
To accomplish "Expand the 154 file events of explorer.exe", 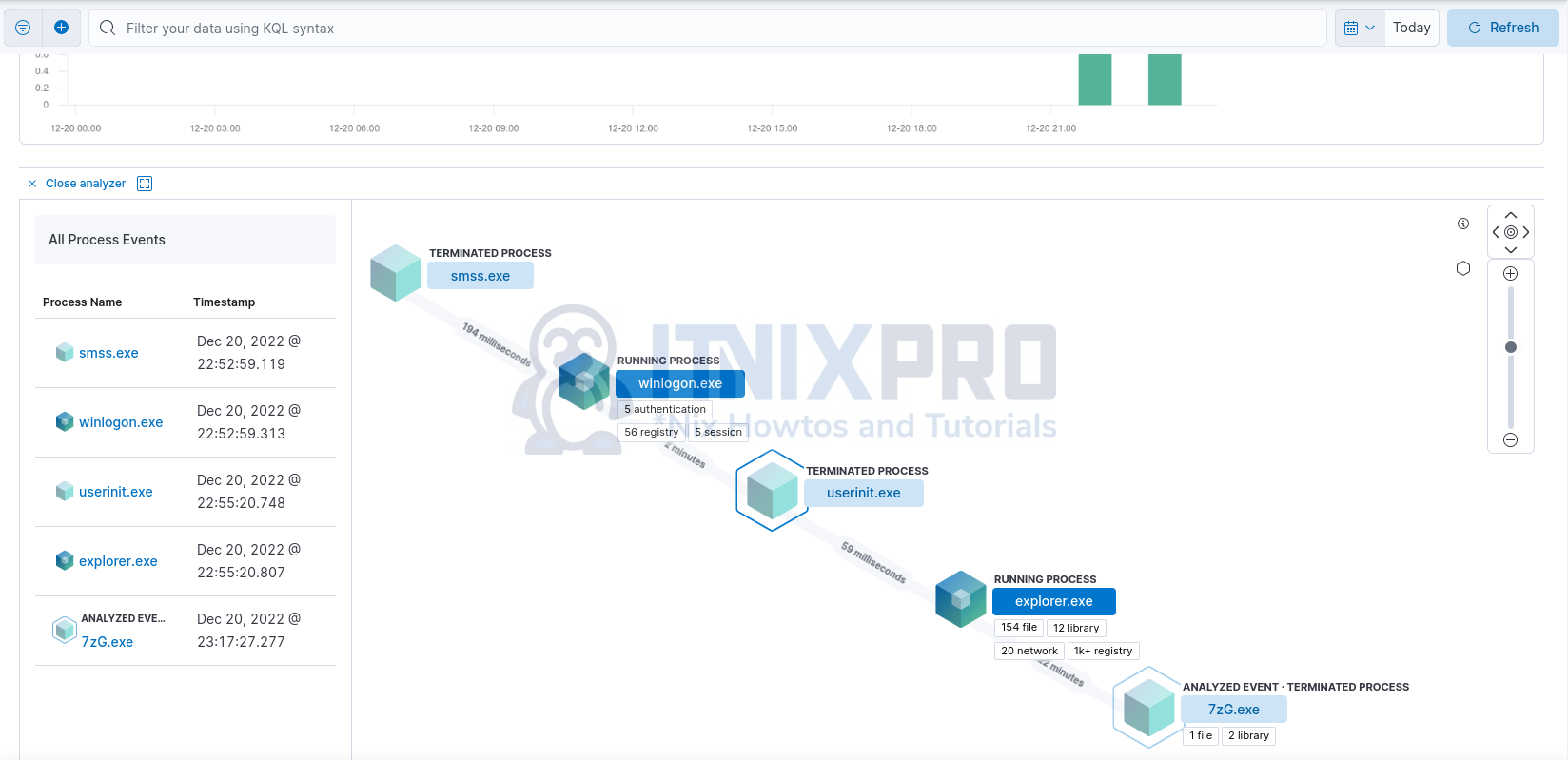I will 1018,628.
